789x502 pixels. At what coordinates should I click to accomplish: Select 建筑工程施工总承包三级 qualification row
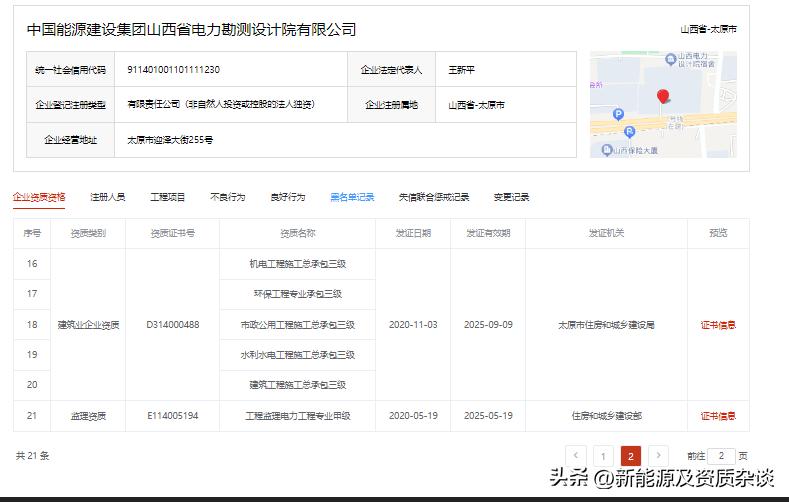tap(297, 385)
